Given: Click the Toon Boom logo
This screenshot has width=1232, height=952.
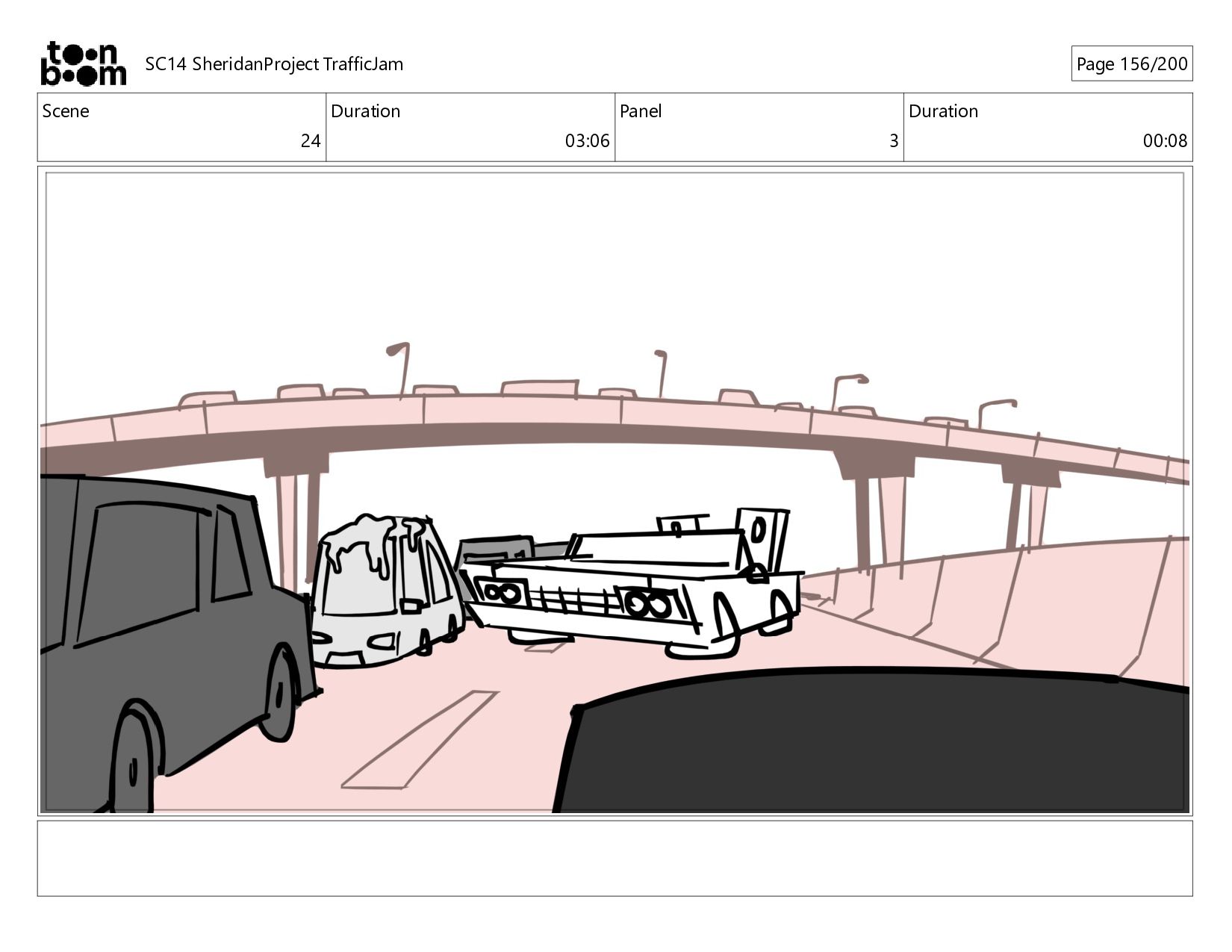Looking at the screenshot, I should tap(83, 63).
